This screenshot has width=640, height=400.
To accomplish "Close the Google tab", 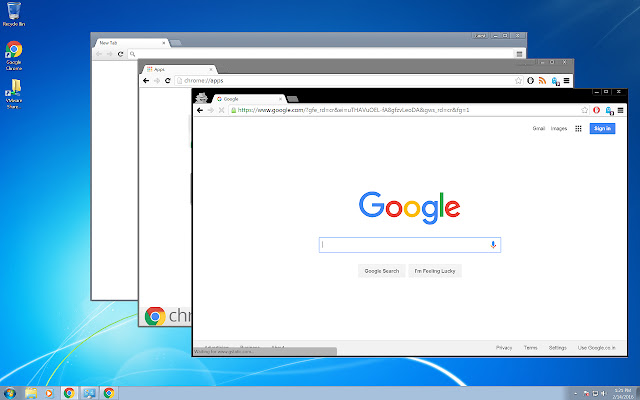I will (280, 99).
